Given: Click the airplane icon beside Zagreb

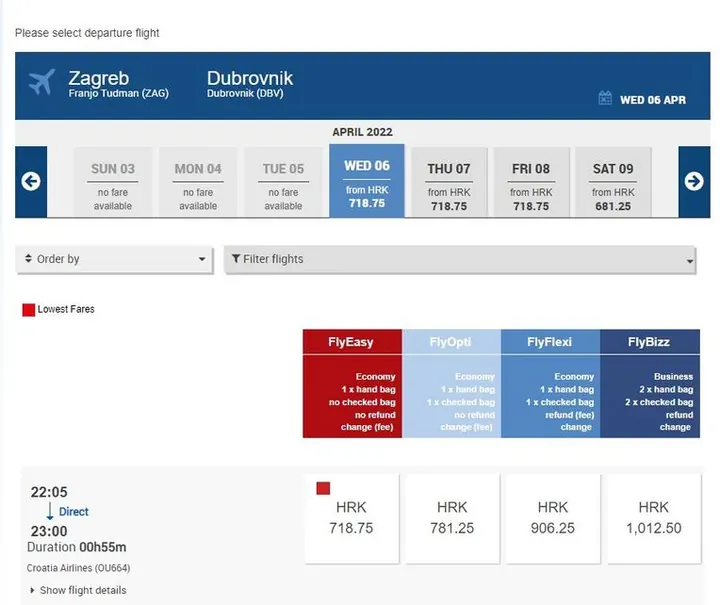Looking at the screenshot, I should pos(42,82).
